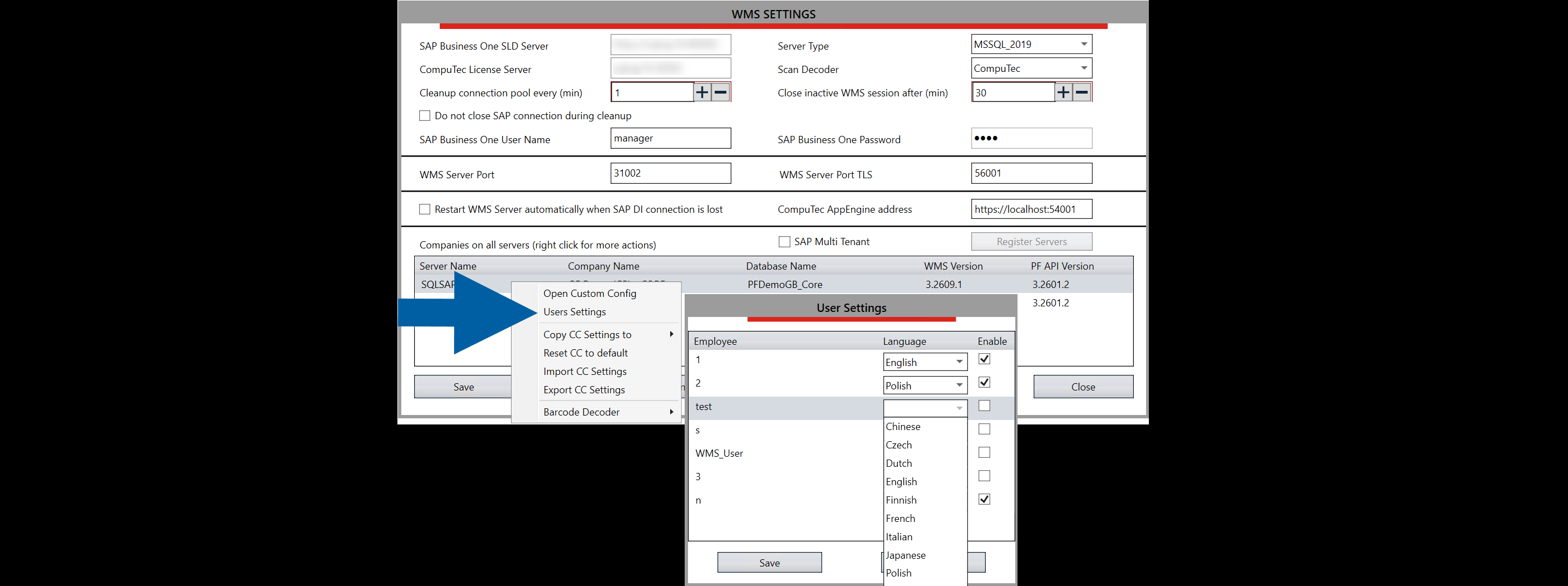
Task: Click Save in WMS Settings window
Action: (x=463, y=387)
